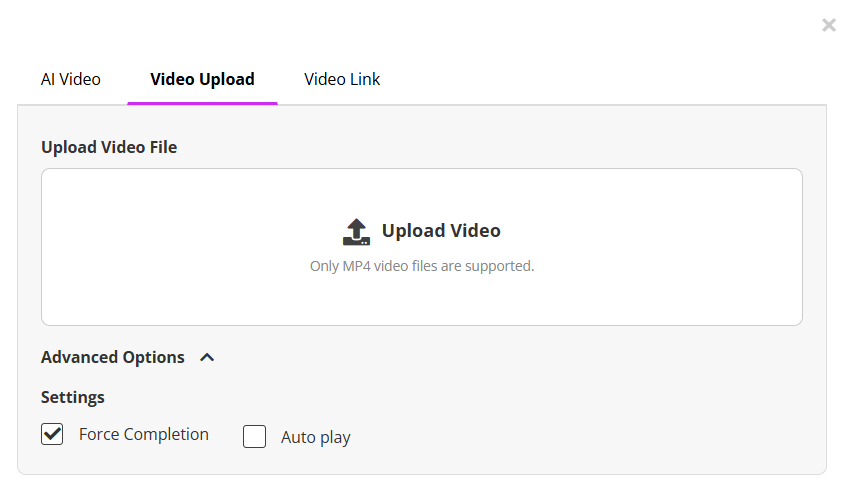Click the Settings section heading
This screenshot has width=845, height=491.
(73, 397)
